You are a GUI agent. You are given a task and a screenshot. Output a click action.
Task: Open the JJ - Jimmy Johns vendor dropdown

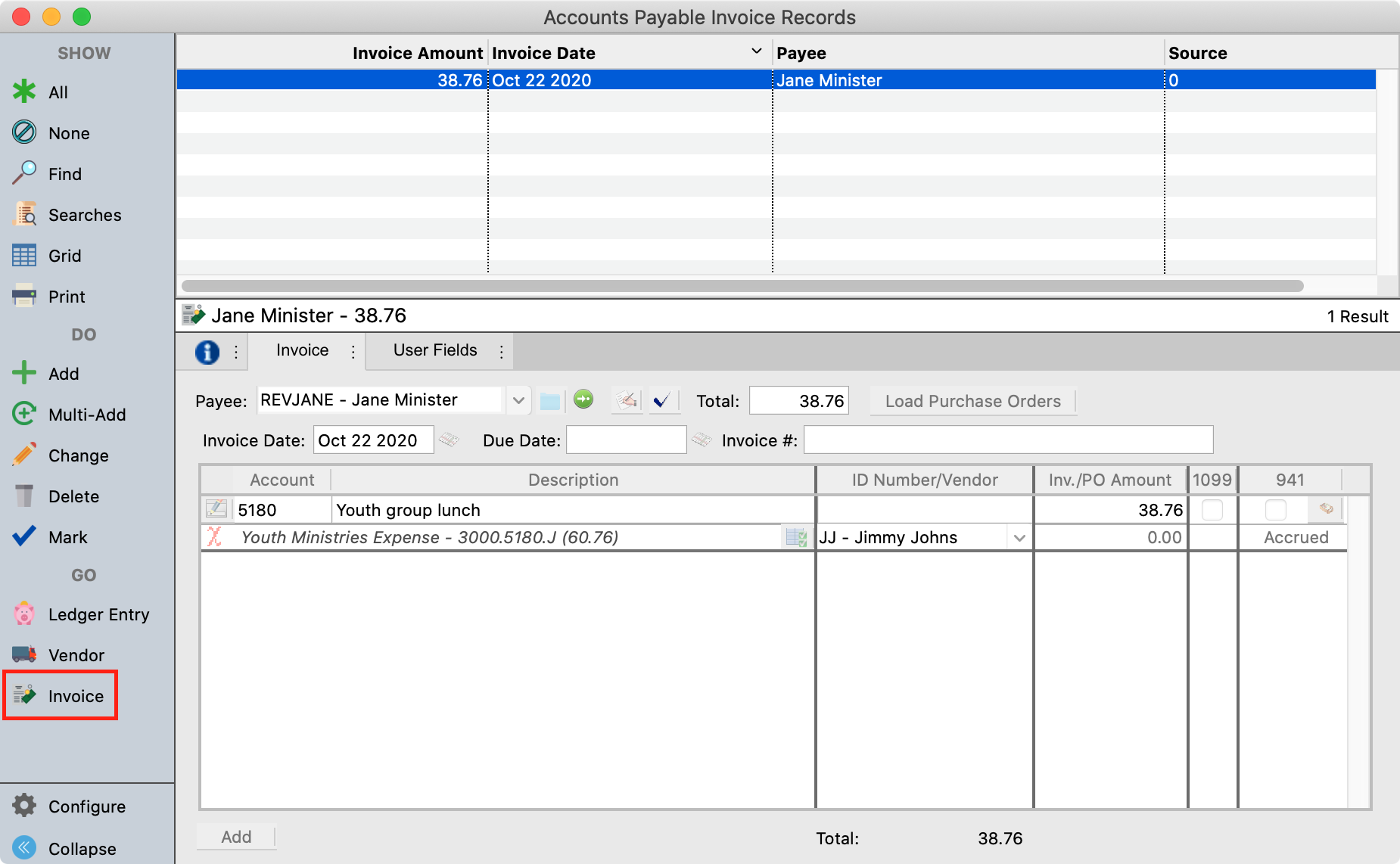click(1019, 538)
